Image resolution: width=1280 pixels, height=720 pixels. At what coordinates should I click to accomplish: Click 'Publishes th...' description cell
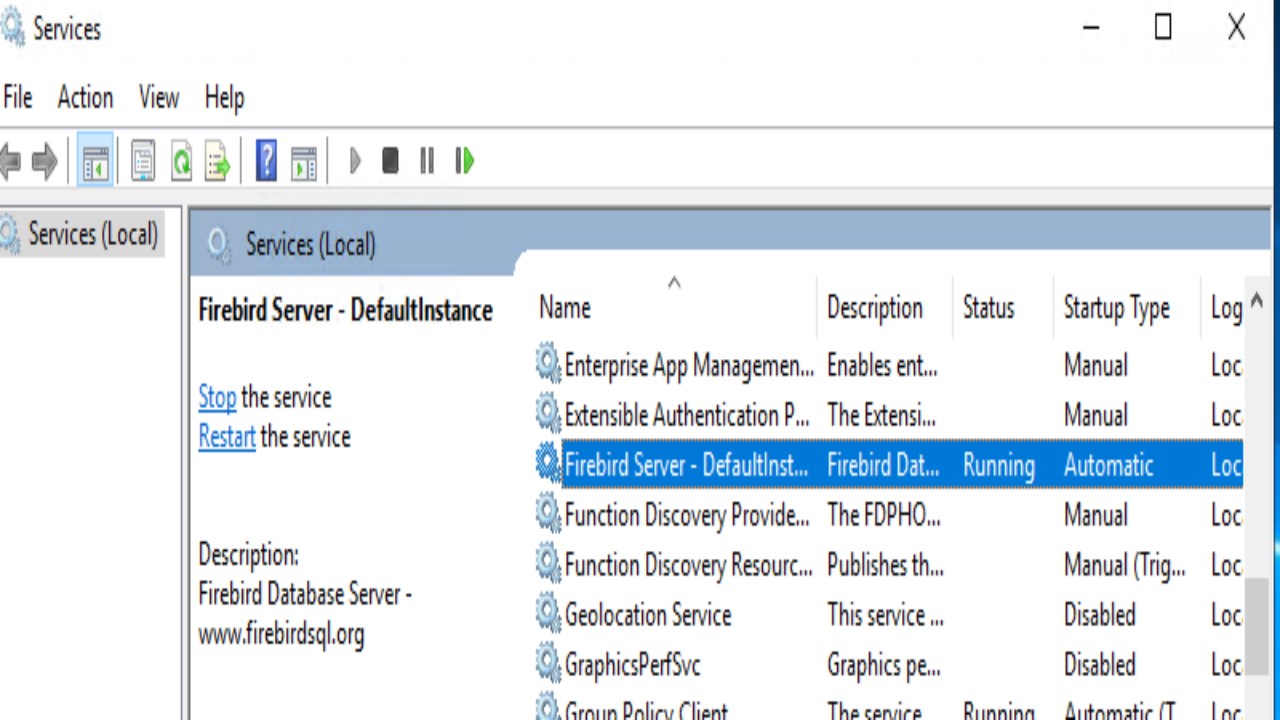point(885,565)
